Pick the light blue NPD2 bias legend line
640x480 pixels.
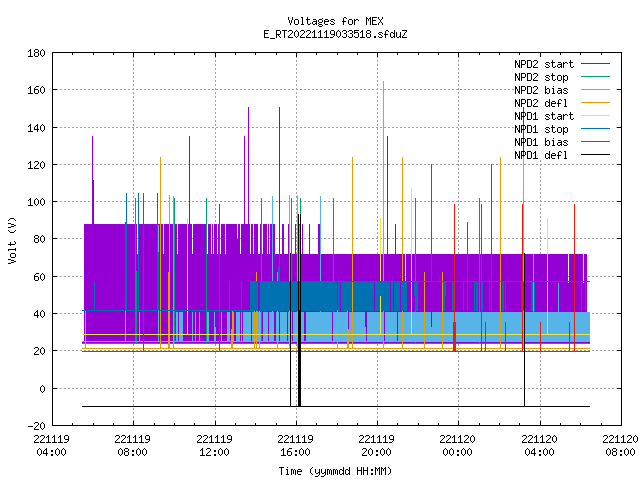click(595, 90)
